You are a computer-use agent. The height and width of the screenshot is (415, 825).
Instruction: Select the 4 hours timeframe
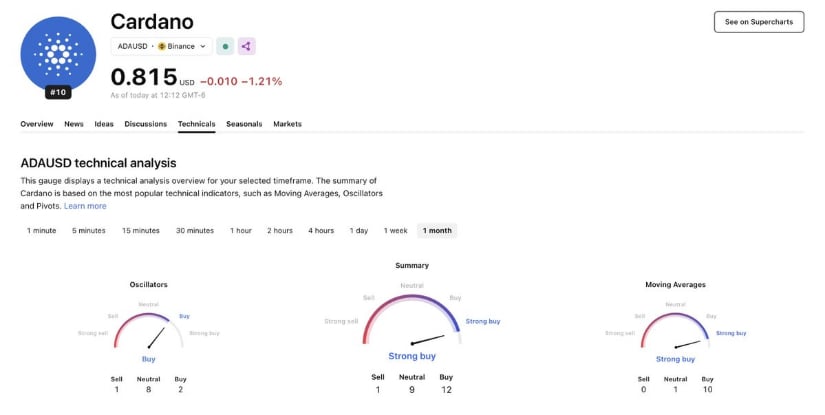tap(321, 230)
